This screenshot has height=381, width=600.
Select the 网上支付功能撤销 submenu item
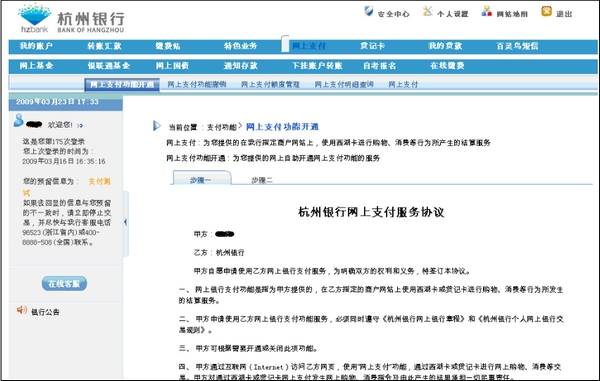click(197, 85)
